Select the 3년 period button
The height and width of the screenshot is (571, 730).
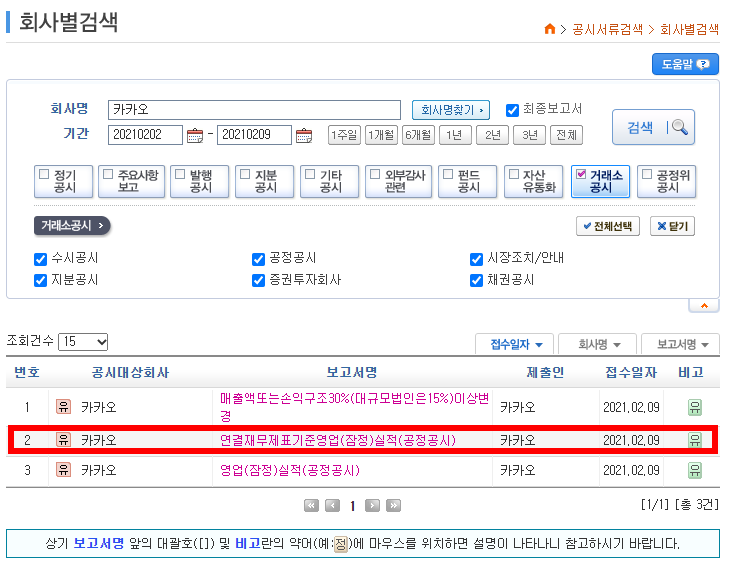[530, 135]
